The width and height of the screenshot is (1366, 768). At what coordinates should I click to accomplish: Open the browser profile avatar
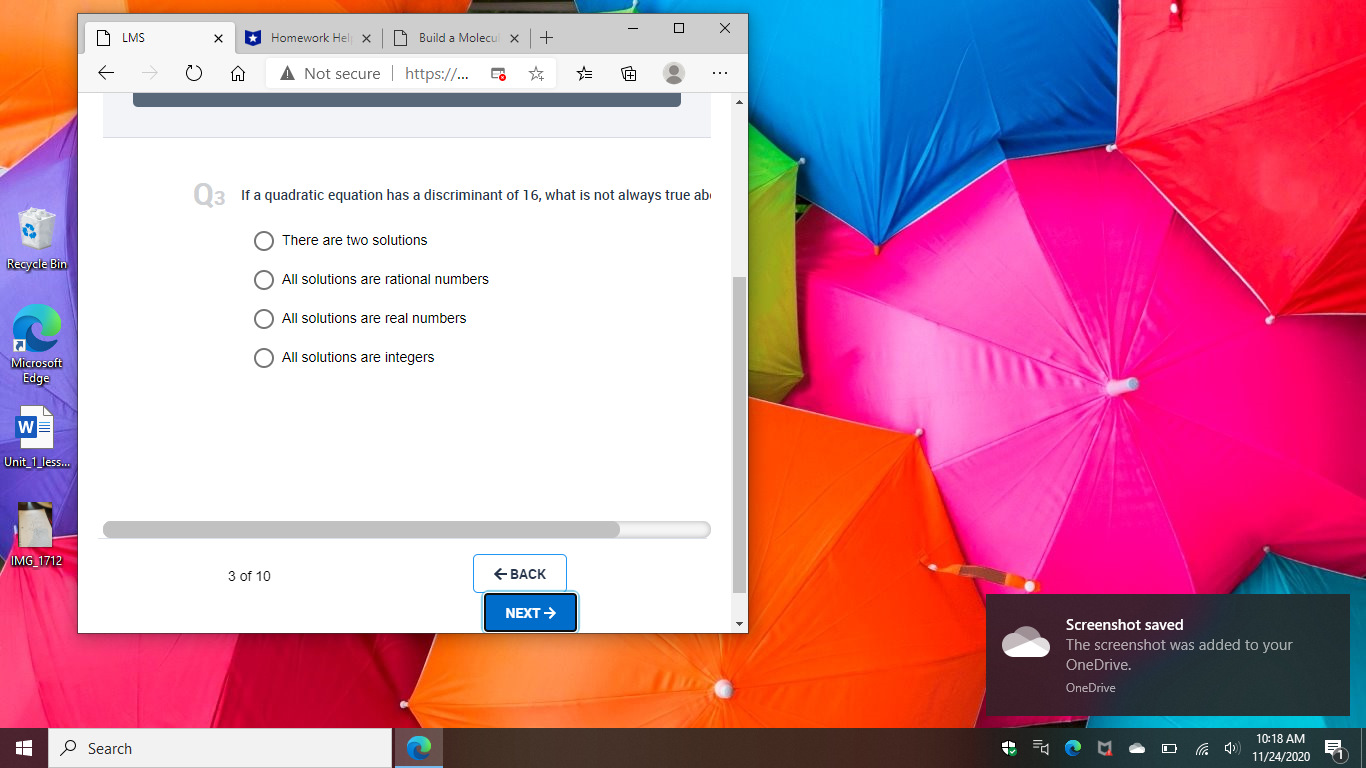(674, 73)
